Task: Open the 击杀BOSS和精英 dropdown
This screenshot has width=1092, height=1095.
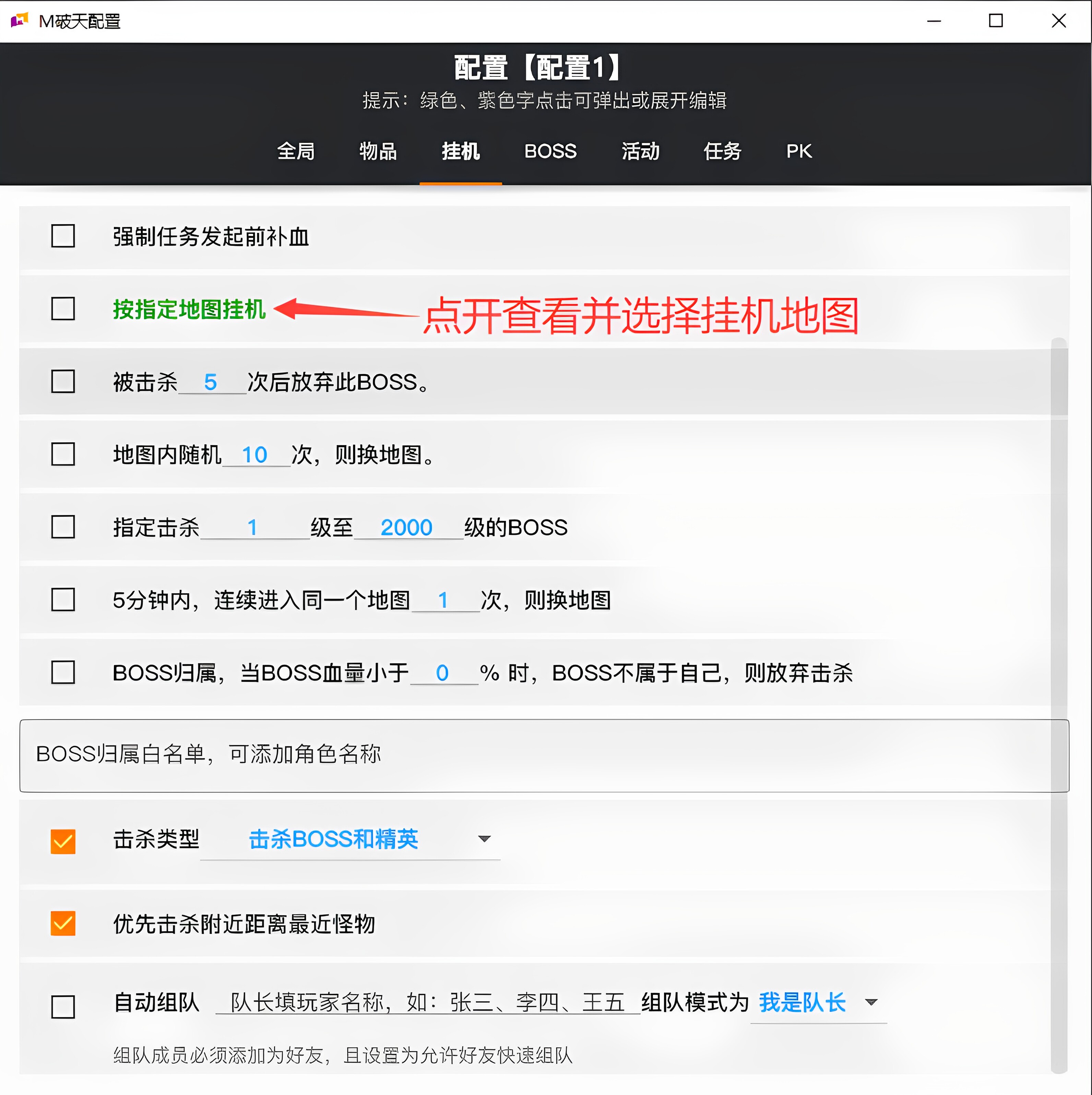Action: (x=350, y=840)
